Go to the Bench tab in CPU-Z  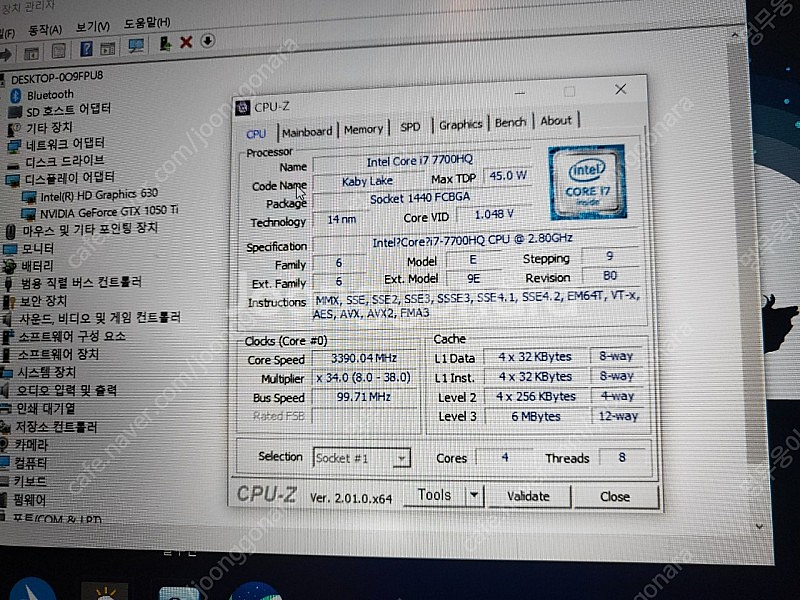click(510, 122)
